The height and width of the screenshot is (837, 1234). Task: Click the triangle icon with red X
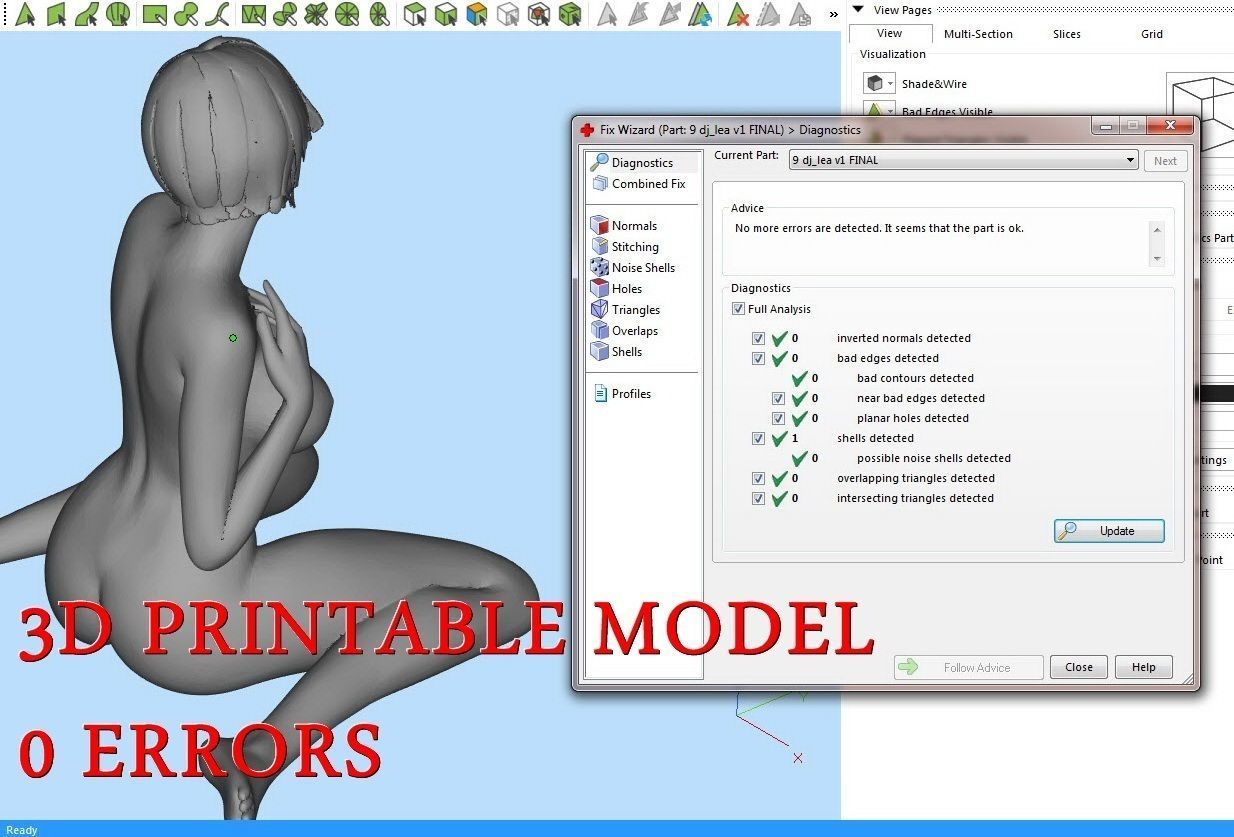(x=738, y=15)
